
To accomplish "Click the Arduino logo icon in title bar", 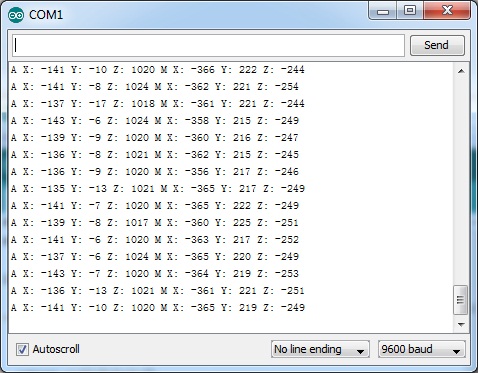I will point(16,15).
